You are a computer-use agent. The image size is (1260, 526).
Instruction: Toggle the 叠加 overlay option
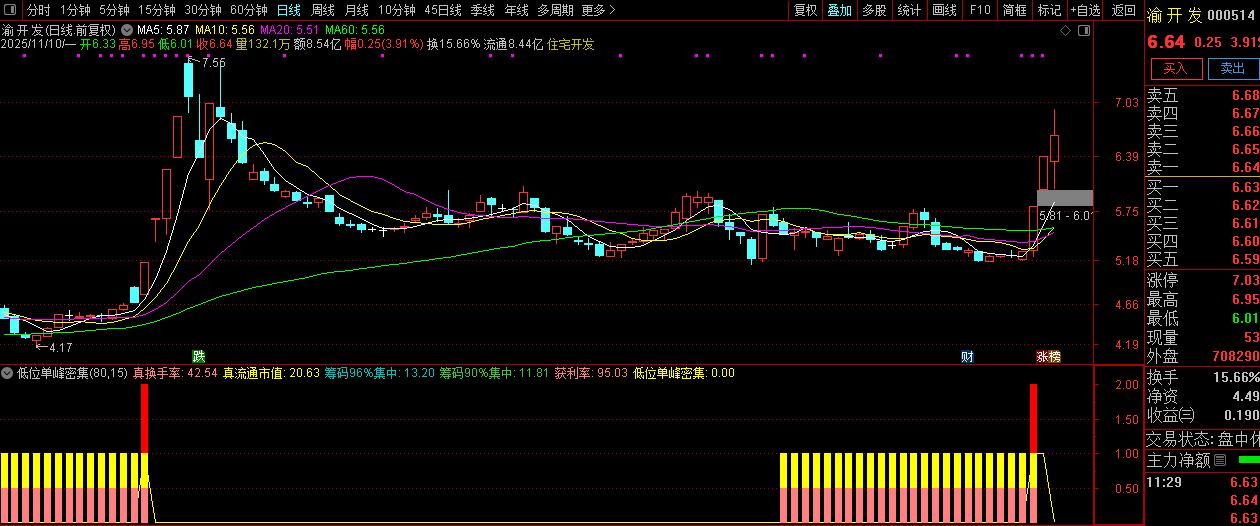tap(839, 10)
